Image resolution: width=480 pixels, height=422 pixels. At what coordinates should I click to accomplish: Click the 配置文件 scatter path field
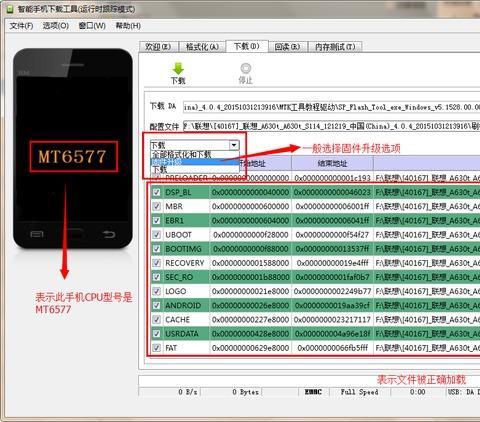click(331, 126)
